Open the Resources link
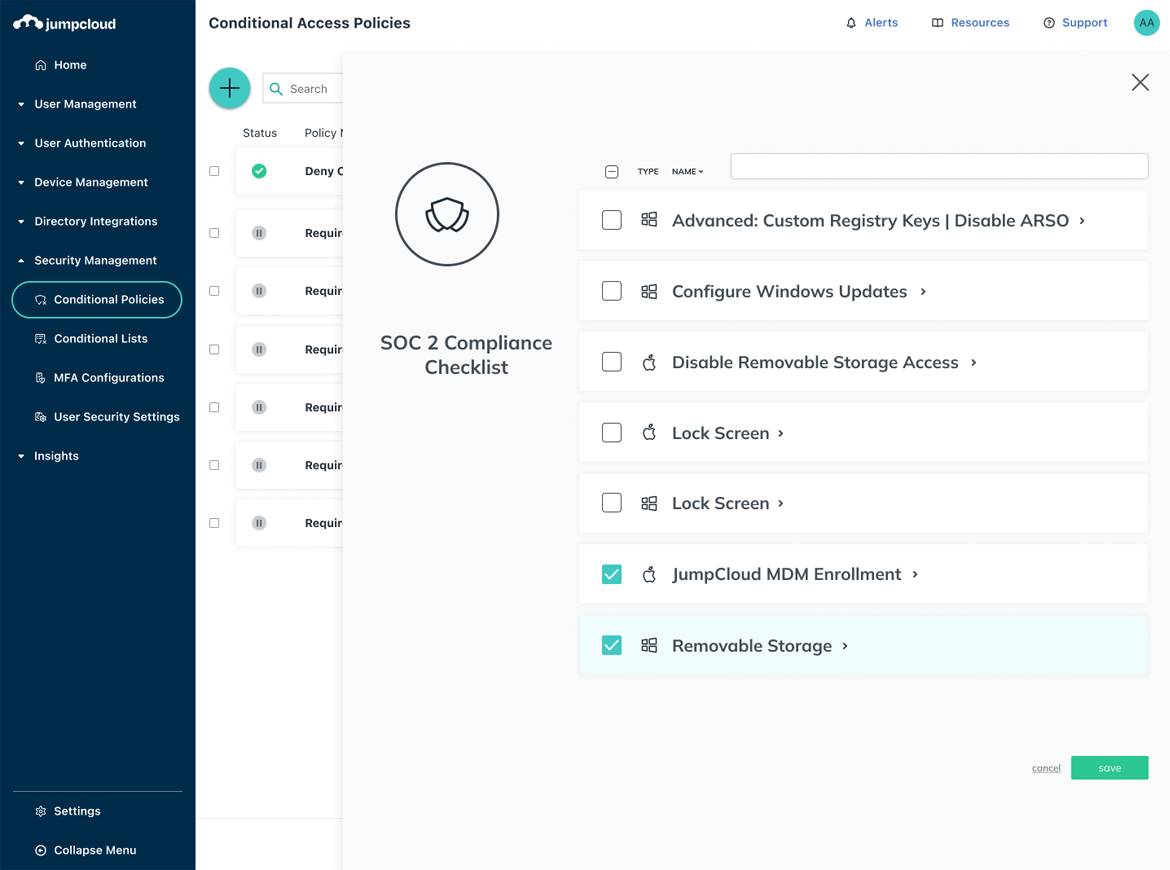The height and width of the screenshot is (870, 1170). 980,23
